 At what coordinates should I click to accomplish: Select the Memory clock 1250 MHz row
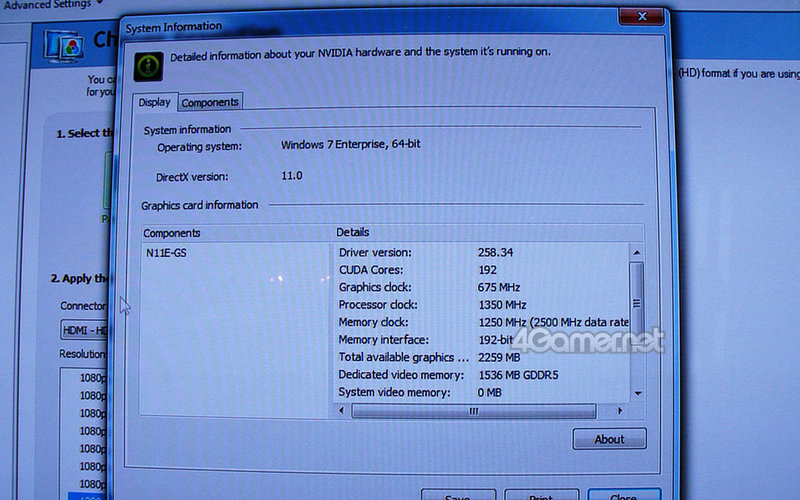point(482,322)
